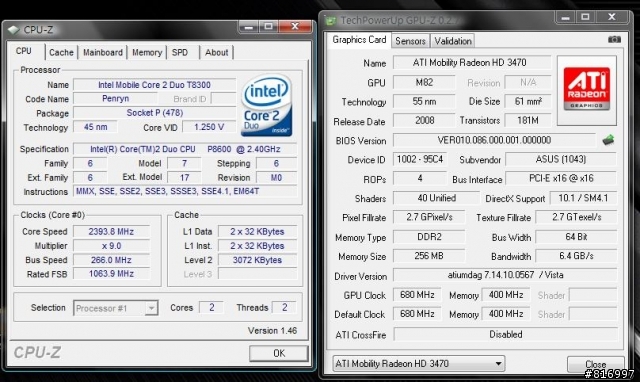Image resolution: width=640 pixels, height=382 pixels.
Task: Click the GPU Name field
Action: pyautogui.click(x=472, y=62)
